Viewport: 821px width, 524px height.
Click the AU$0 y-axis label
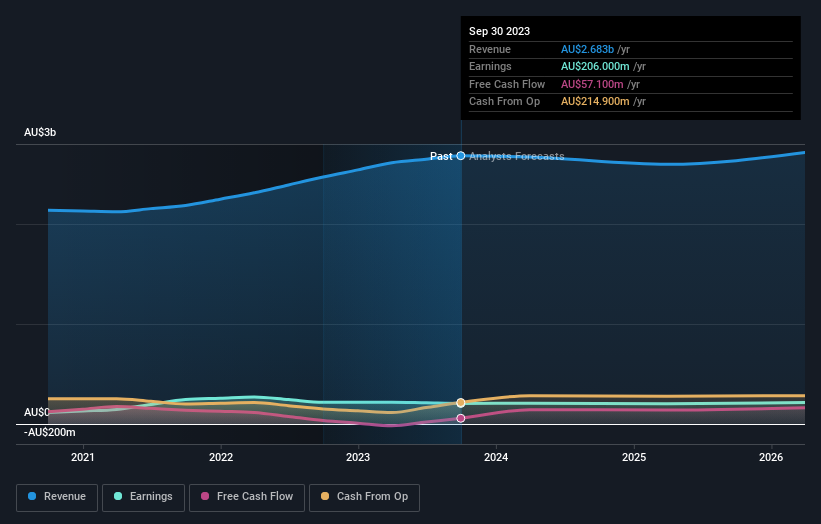[37, 412]
